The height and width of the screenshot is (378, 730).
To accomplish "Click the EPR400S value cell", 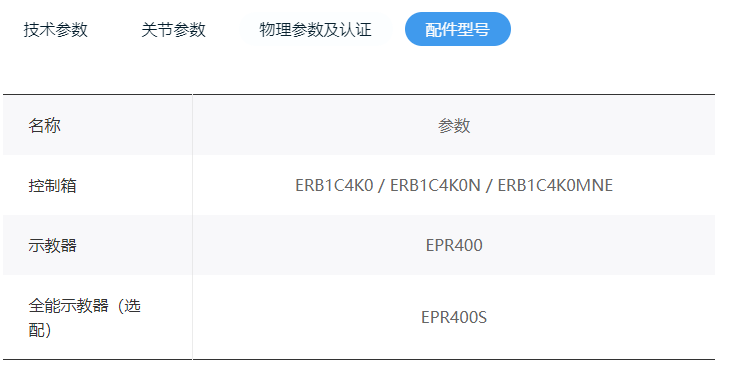I will (x=454, y=317).
